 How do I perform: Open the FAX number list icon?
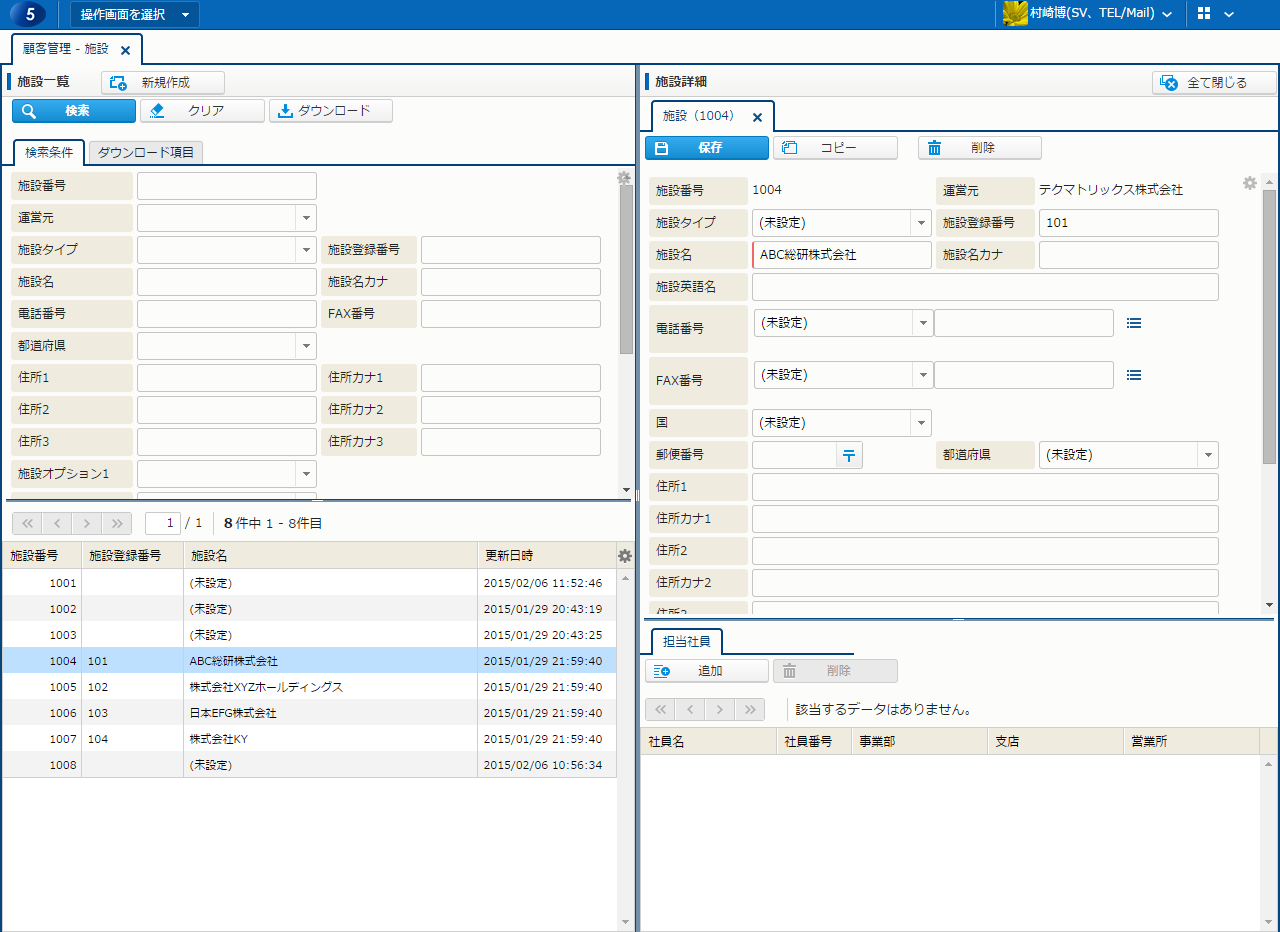[x=1134, y=375]
